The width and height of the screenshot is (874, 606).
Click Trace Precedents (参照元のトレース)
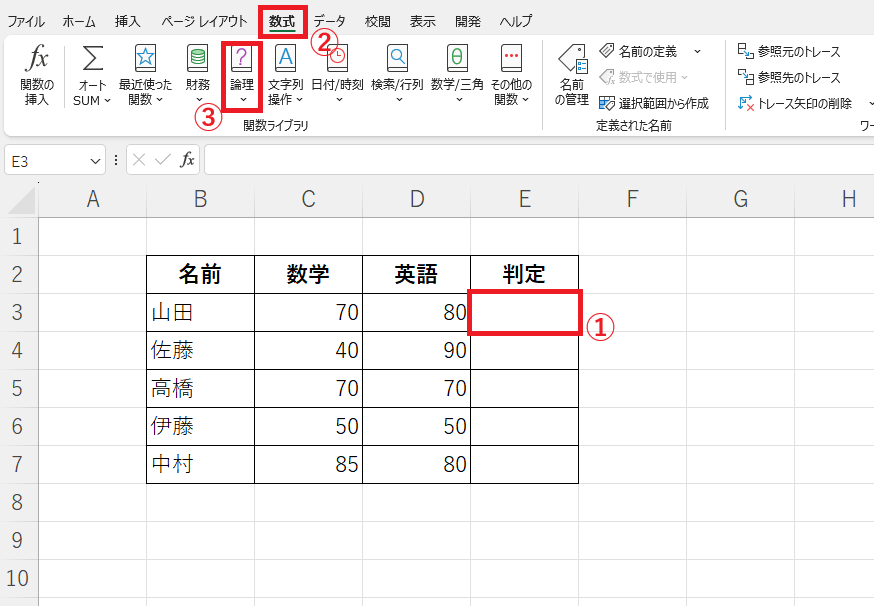pos(788,51)
